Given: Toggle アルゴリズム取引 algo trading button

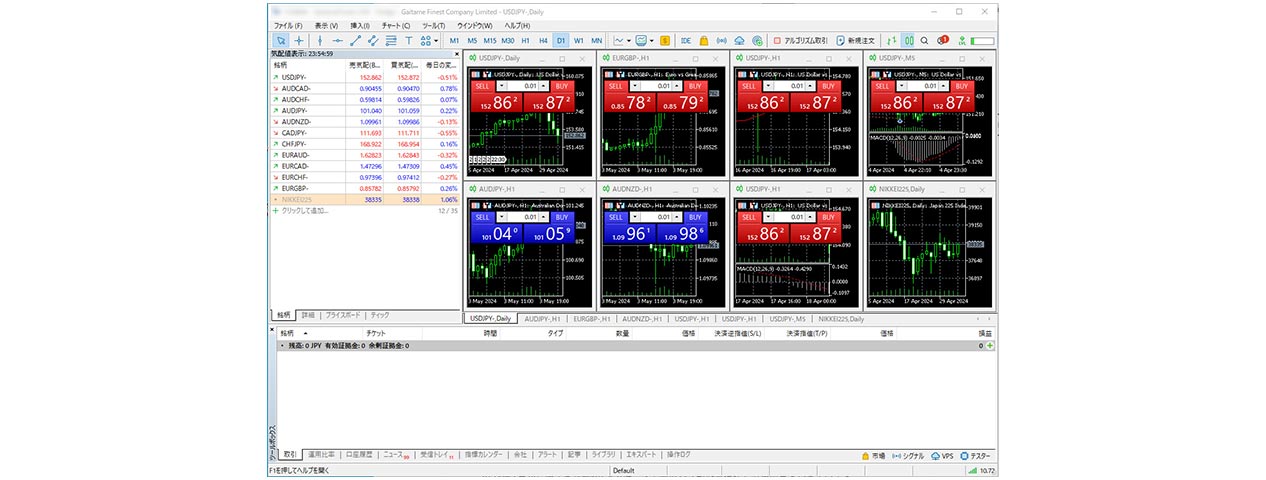Looking at the screenshot, I should (801, 41).
